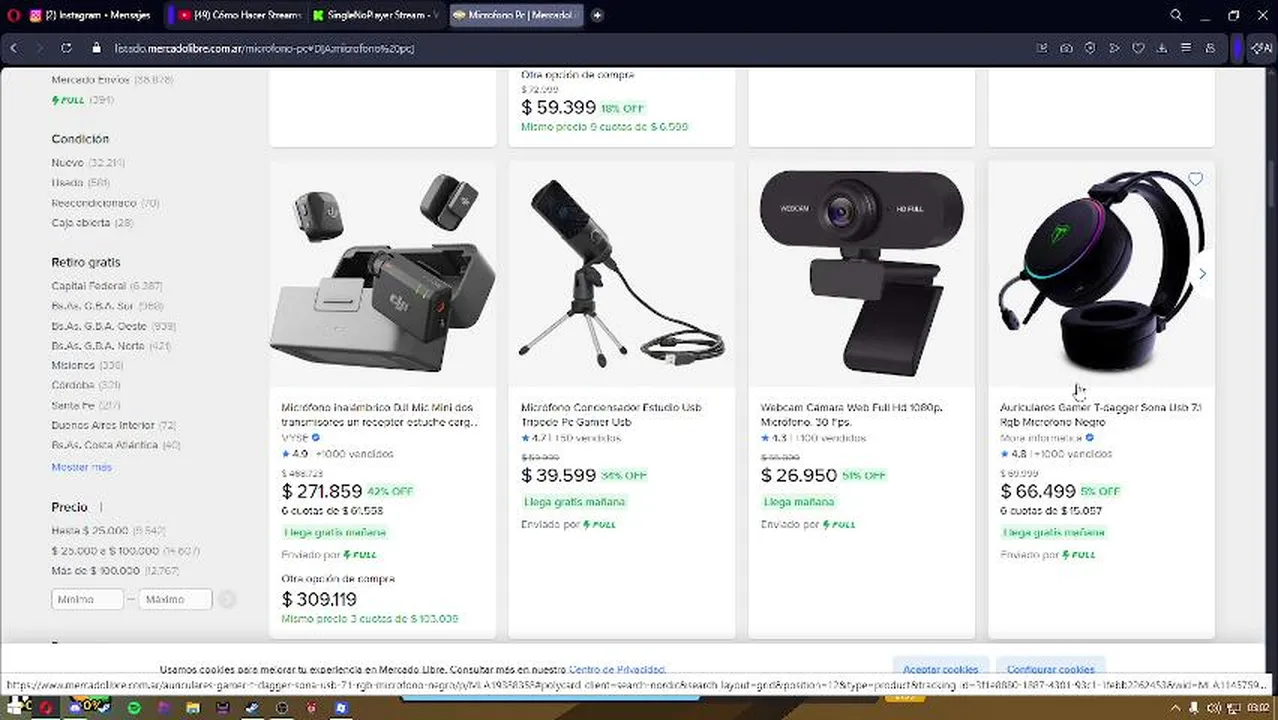
Task: Click the Opera logo menu button
Action: [x=13, y=15]
